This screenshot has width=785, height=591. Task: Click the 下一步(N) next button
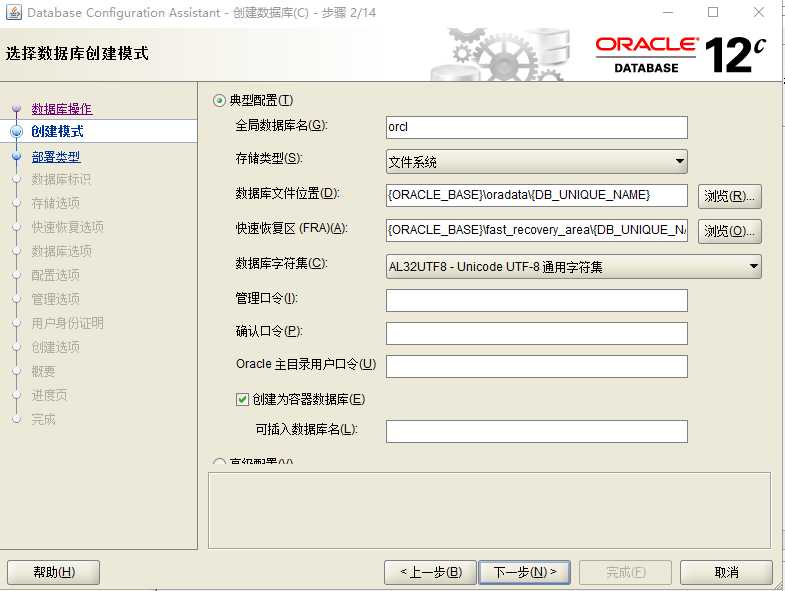coord(525,572)
